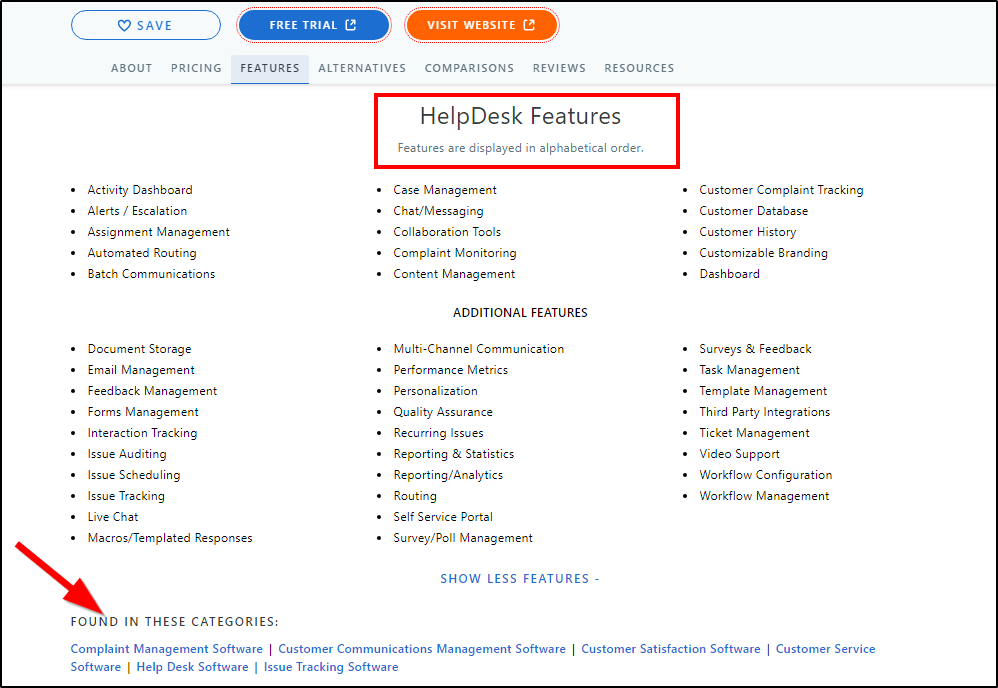Open the Comparisons tab
998x688 pixels.
pos(469,68)
